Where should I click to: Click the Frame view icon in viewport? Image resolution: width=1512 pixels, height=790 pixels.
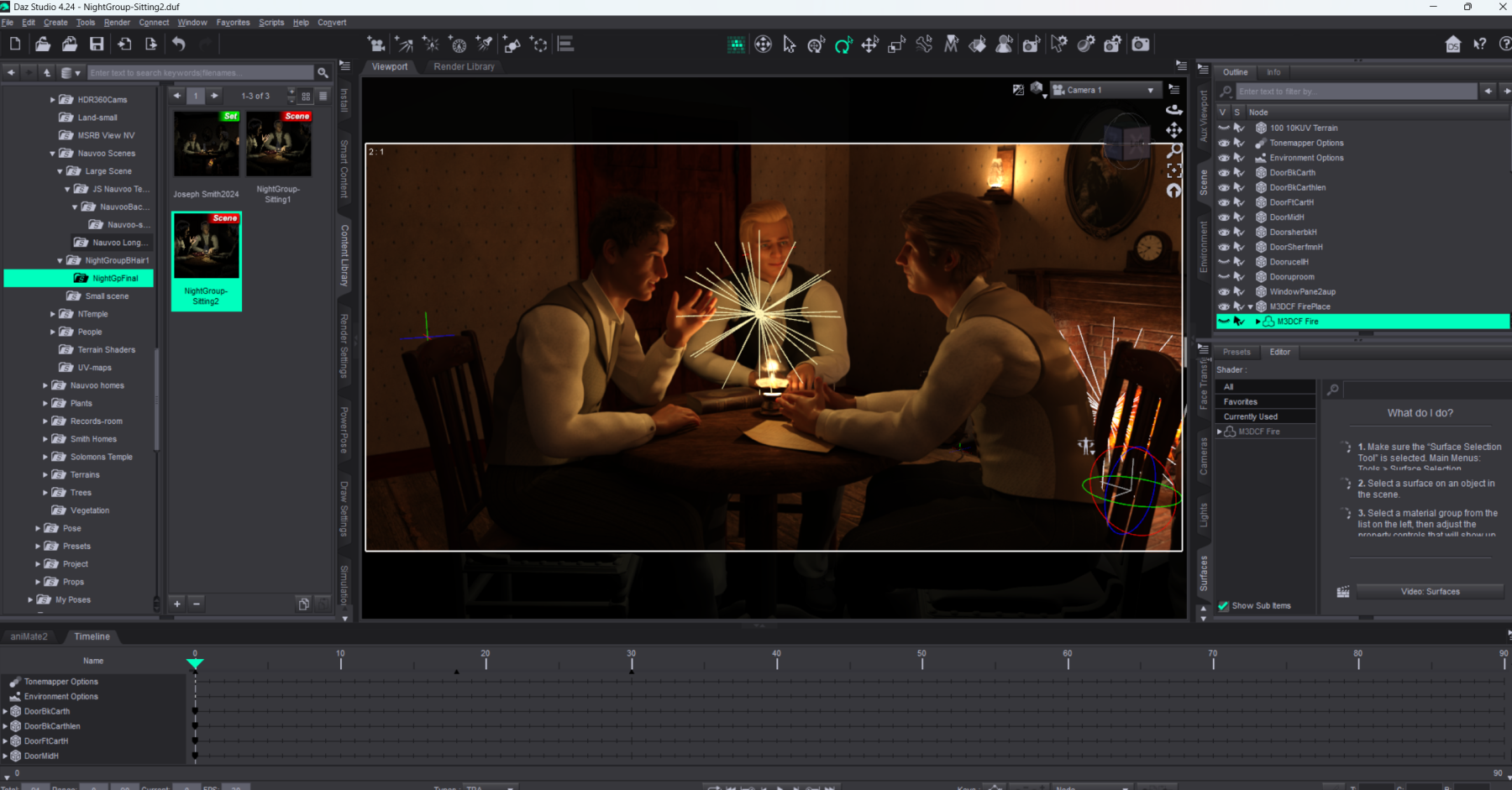point(1173,170)
